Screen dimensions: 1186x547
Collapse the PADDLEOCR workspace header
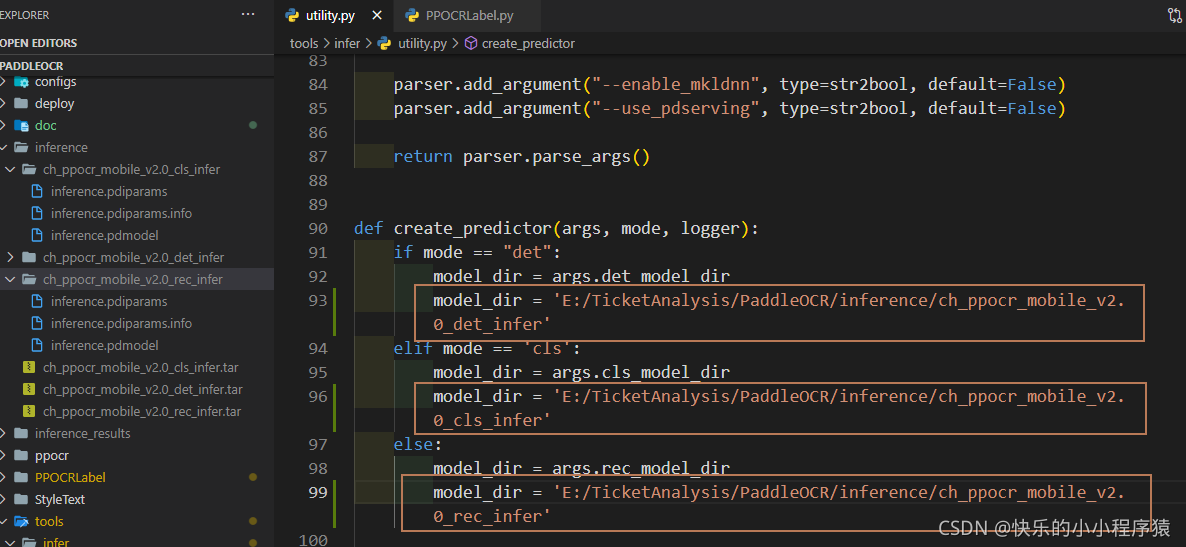(137, 66)
